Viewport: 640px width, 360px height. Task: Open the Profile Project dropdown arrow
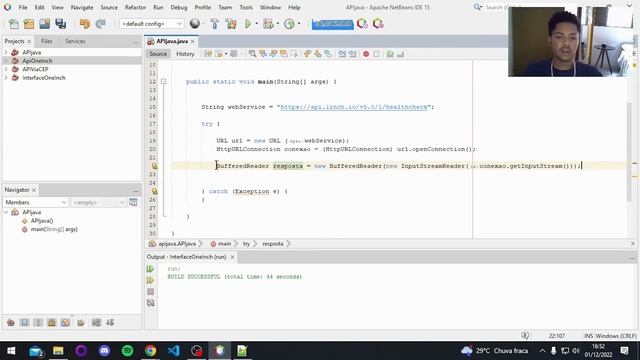[x=299, y=24]
